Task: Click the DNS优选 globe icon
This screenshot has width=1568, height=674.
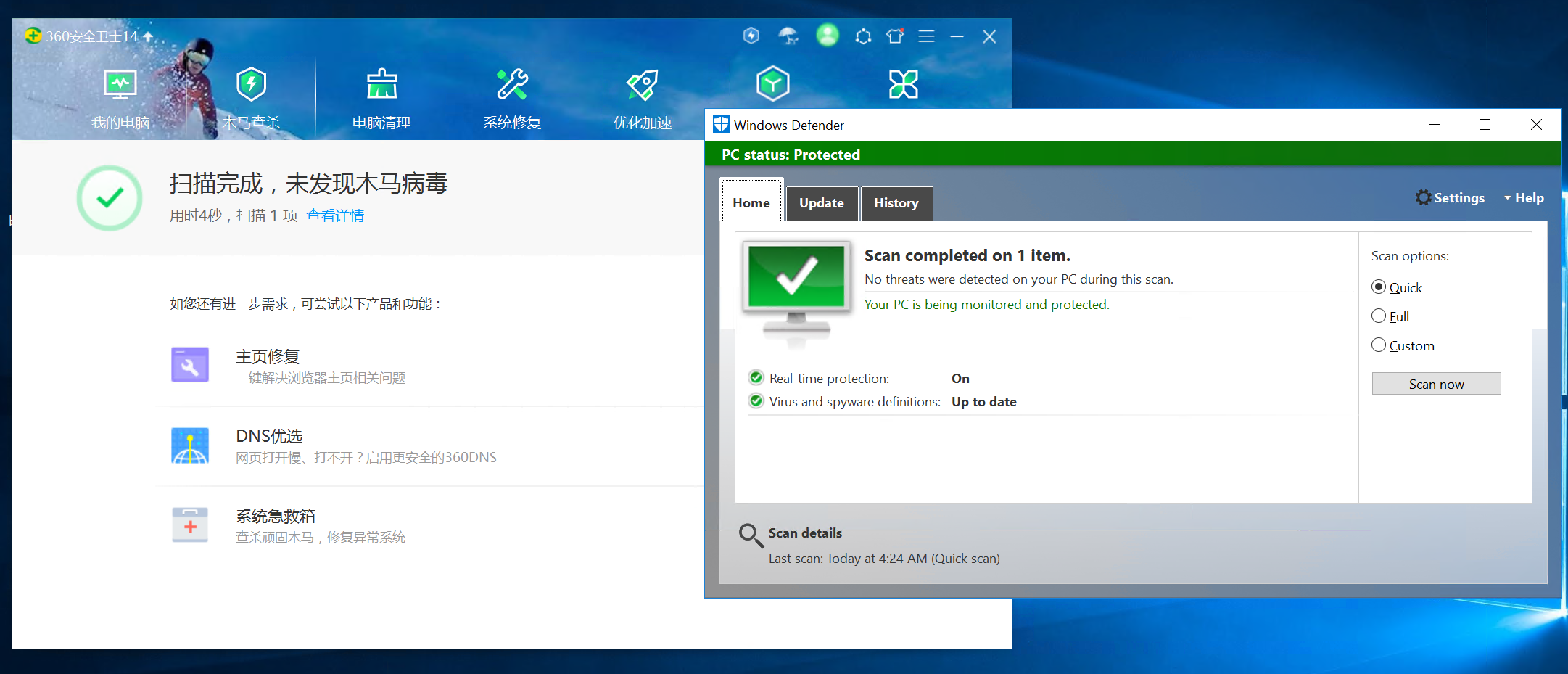Action: click(190, 445)
